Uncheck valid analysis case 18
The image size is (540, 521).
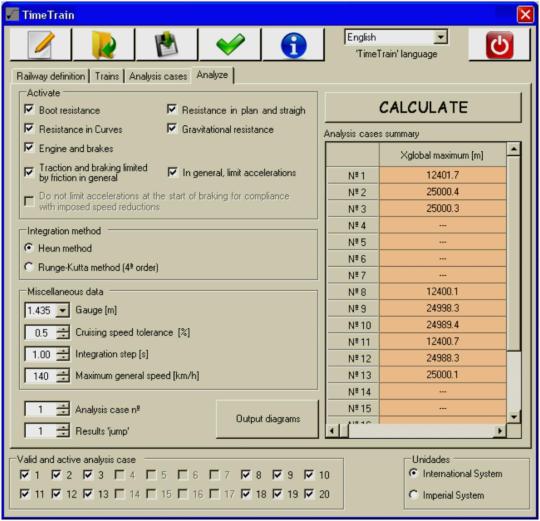(246, 494)
